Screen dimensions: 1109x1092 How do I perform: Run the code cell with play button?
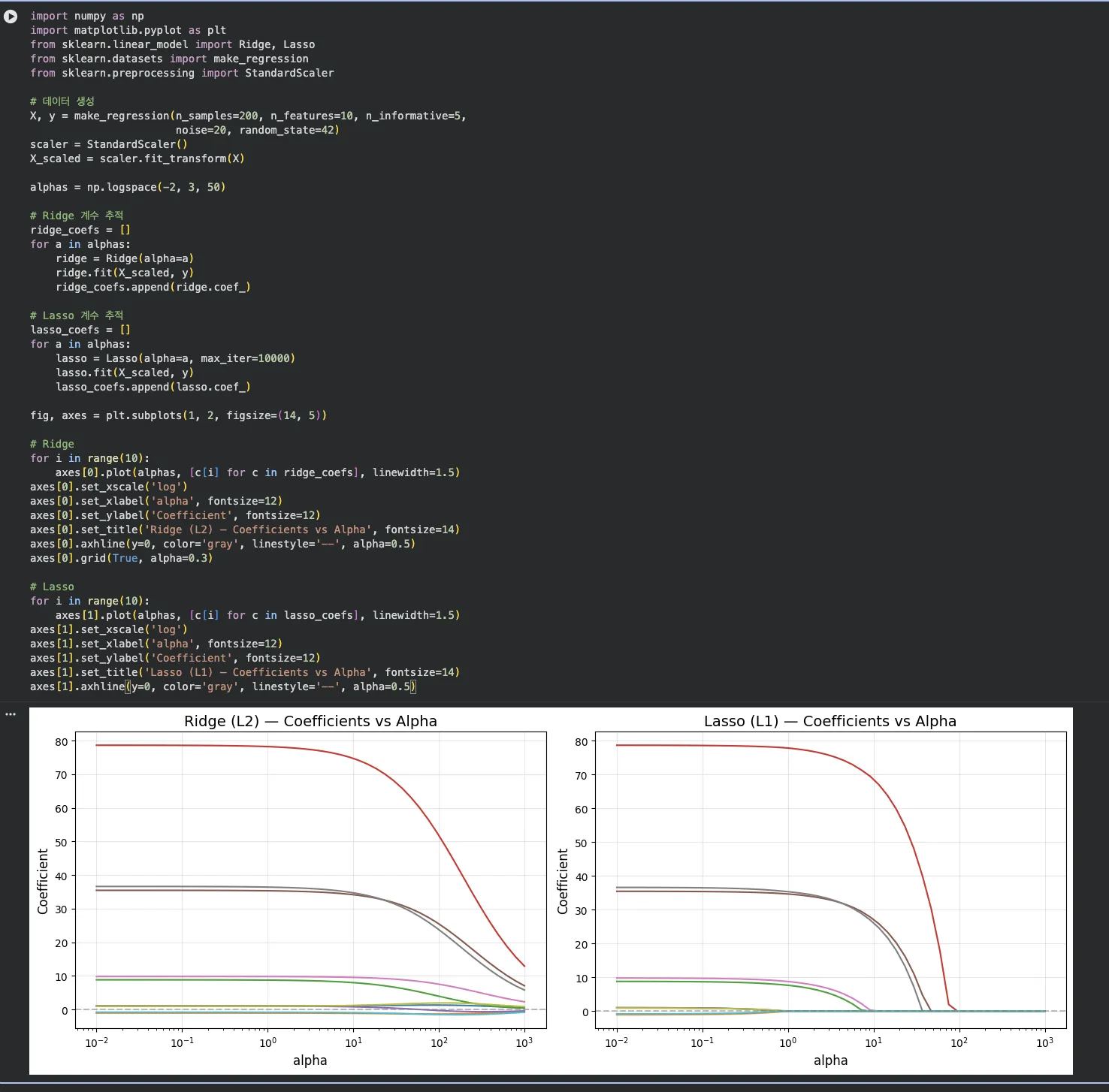(11, 16)
